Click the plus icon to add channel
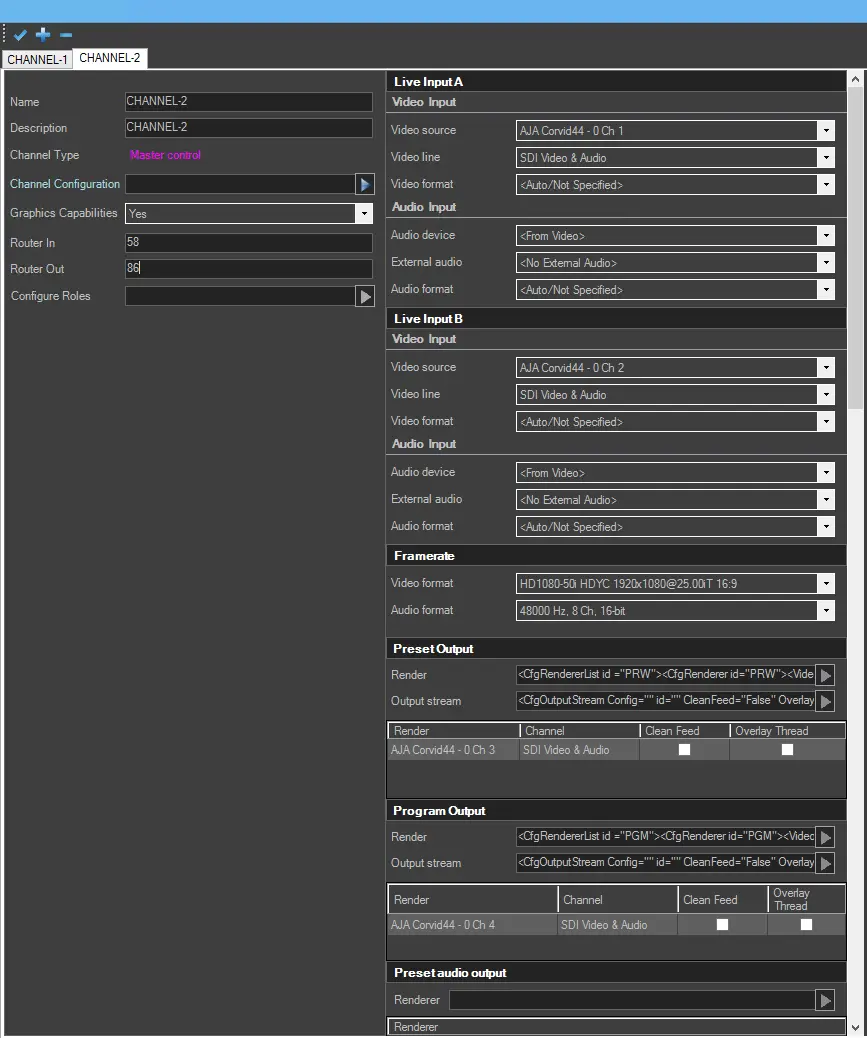 (x=43, y=35)
